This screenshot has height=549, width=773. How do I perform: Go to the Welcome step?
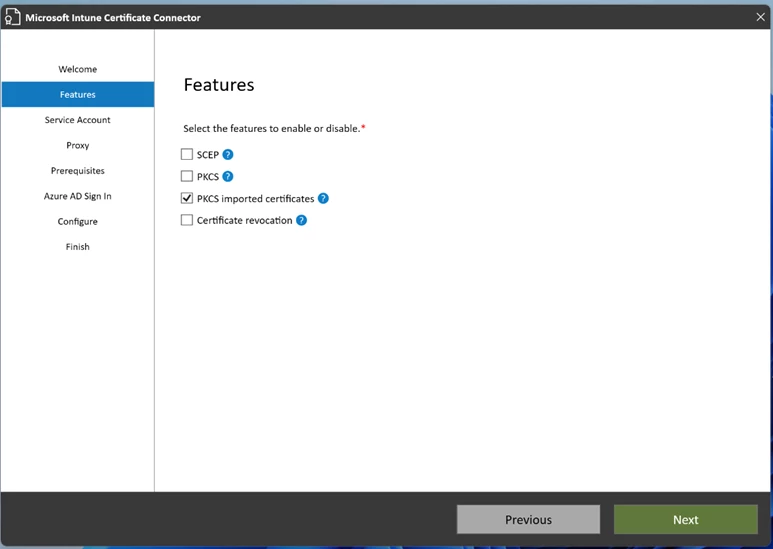(x=78, y=69)
